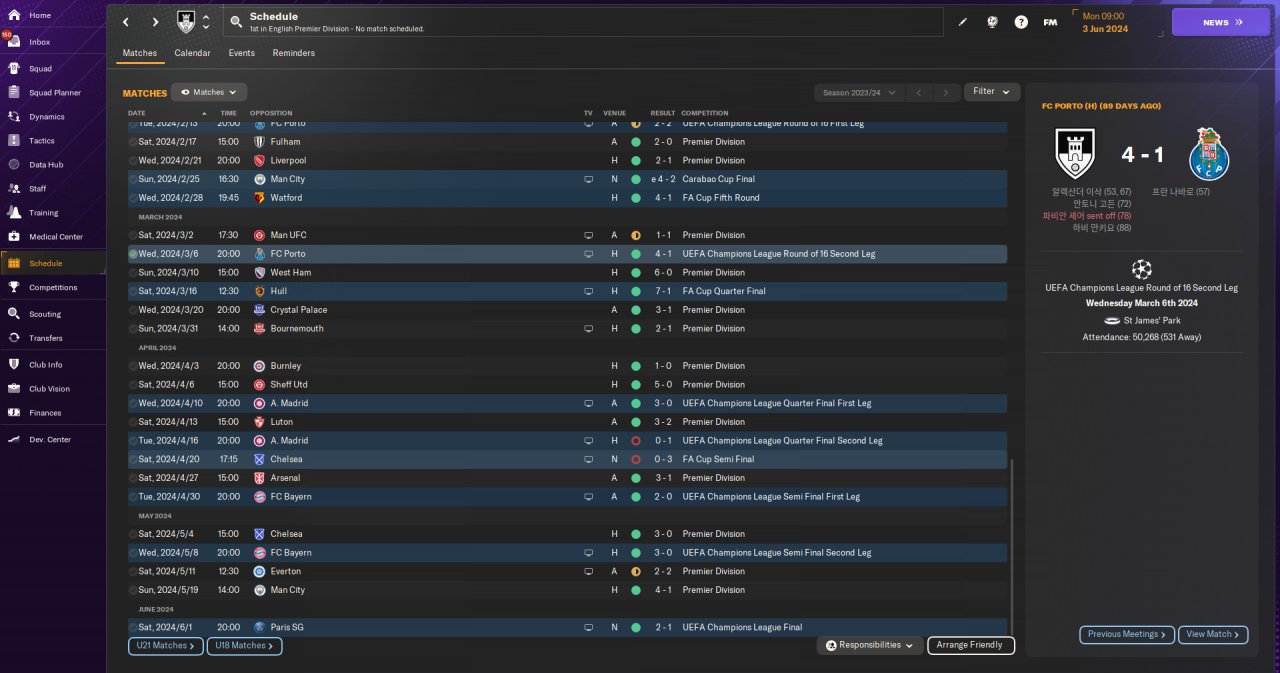This screenshot has width=1280, height=673.
Task: Open Transfers sidebar icon
Action: tap(14, 338)
